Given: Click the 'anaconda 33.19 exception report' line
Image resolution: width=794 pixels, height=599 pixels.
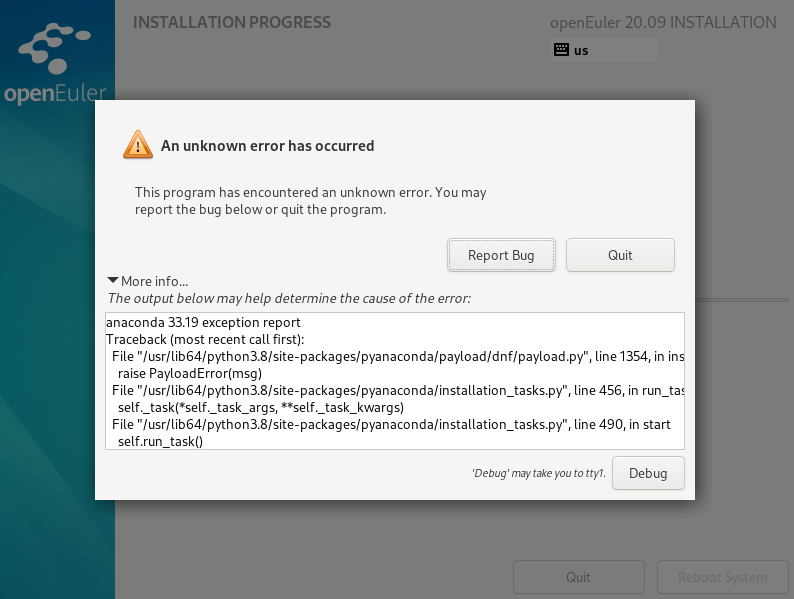Looking at the screenshot, I should [x=203, y=323].
